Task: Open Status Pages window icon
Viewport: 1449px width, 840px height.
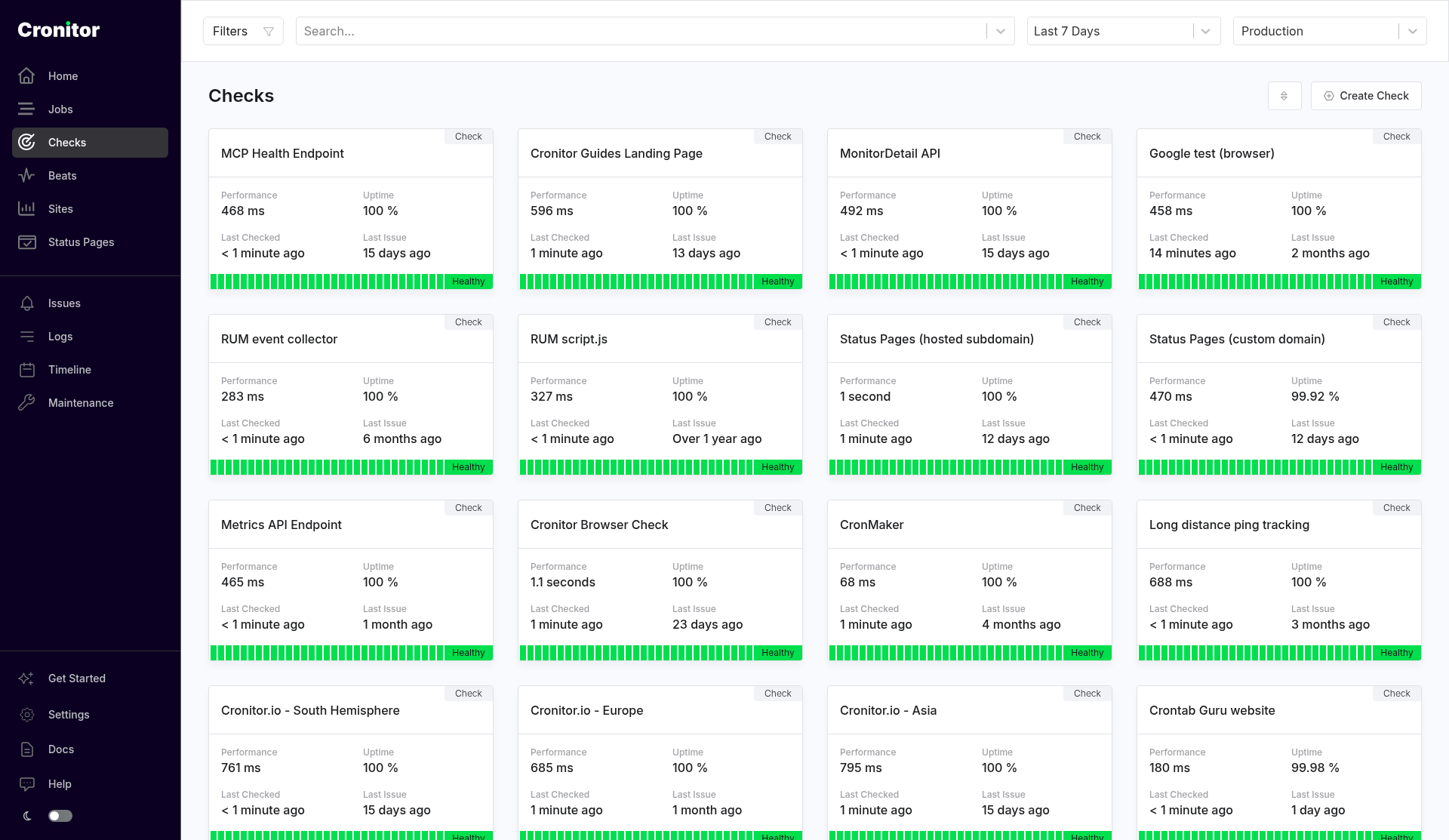Action: [x=26, y=242]
